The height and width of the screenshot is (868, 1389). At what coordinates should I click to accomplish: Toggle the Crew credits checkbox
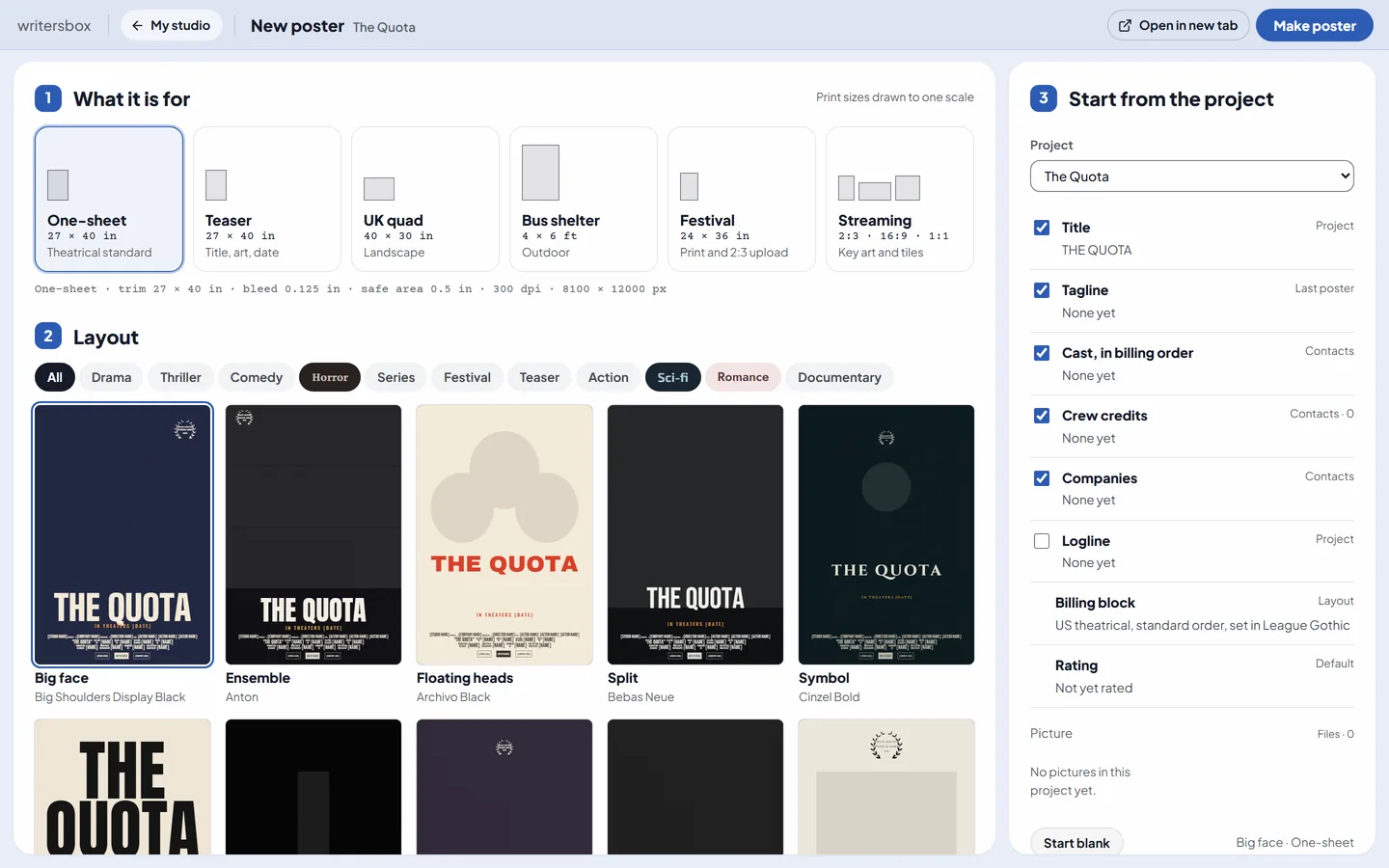1042,416
